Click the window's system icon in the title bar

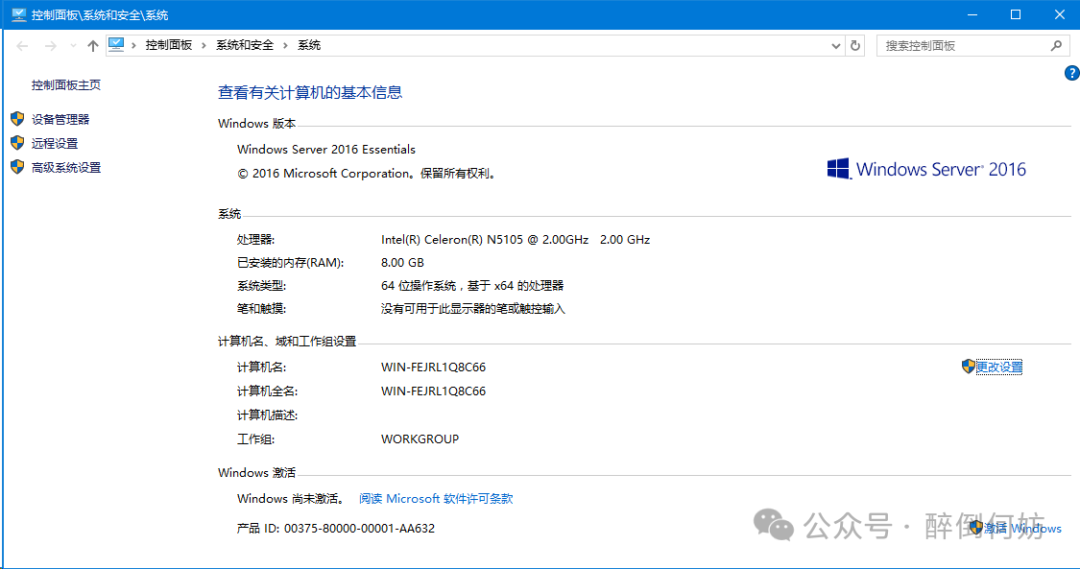click(19, 15)
